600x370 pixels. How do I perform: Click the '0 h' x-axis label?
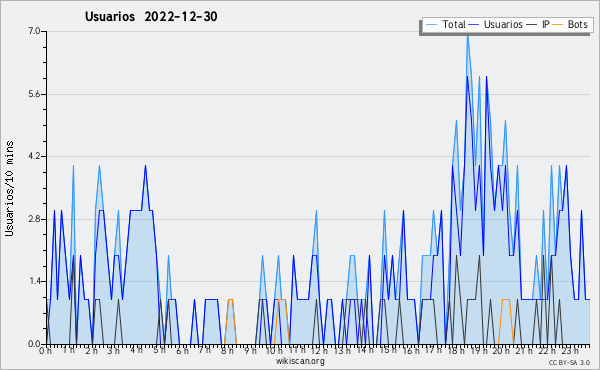pos(45,350)
